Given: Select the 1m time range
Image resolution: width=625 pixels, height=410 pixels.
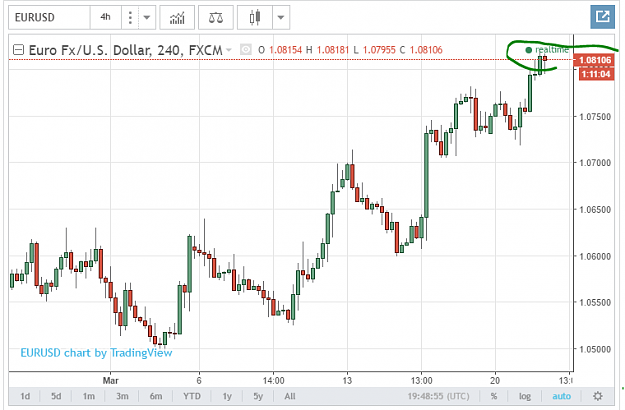Looking at the screenshot, I should click(88, 396).
